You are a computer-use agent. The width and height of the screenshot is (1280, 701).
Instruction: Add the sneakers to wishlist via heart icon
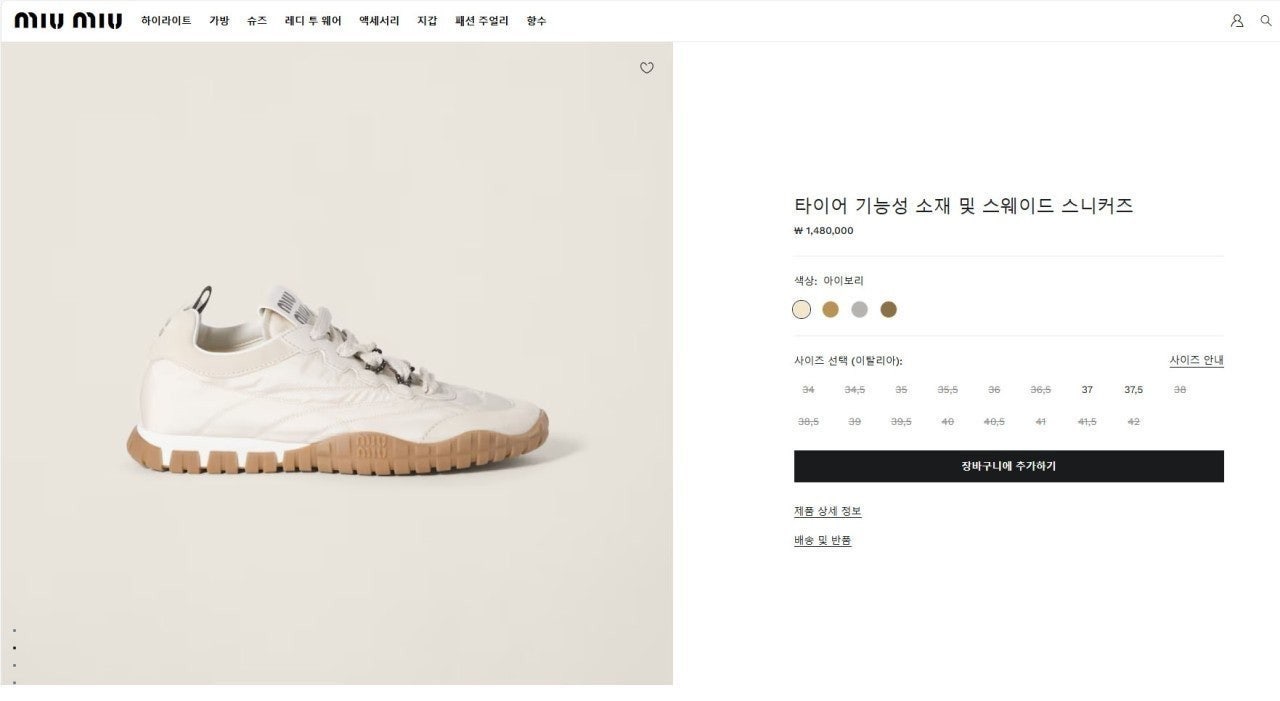[646, 68]
